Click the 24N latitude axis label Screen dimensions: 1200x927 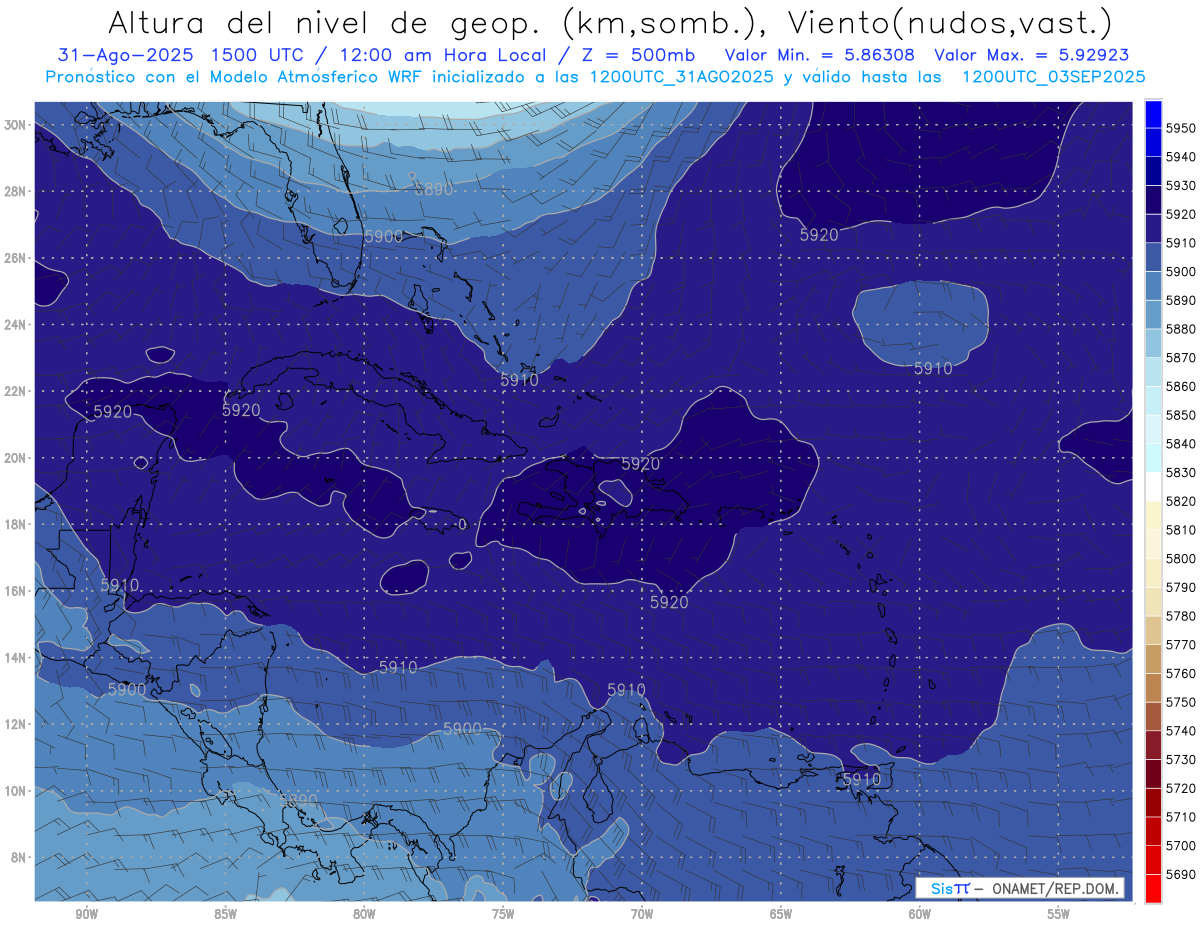coord(14,325)
